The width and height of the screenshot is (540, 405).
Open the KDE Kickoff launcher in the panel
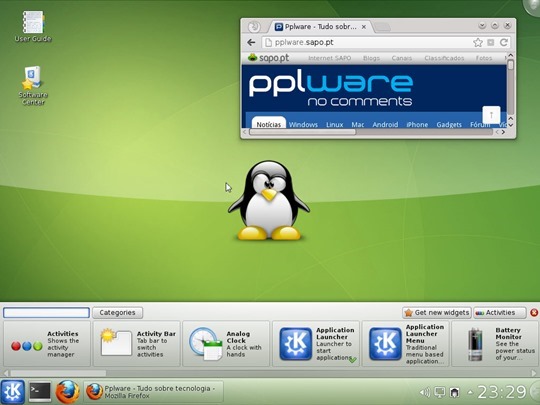point(13,392)
